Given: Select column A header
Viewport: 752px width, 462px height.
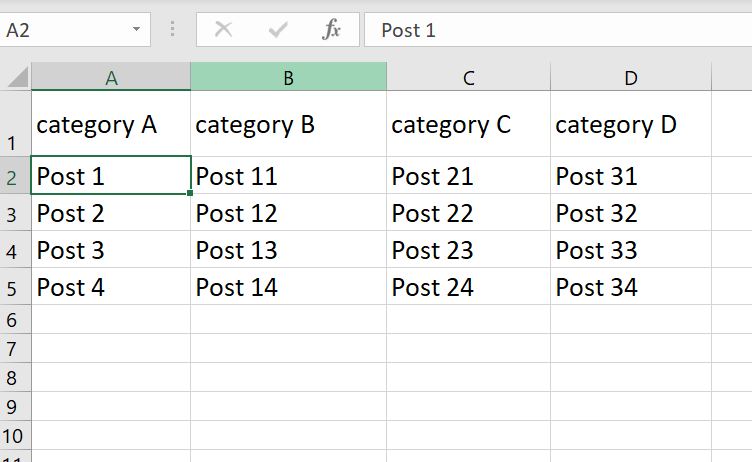Looking at the screenshot, I should point(111,77).
